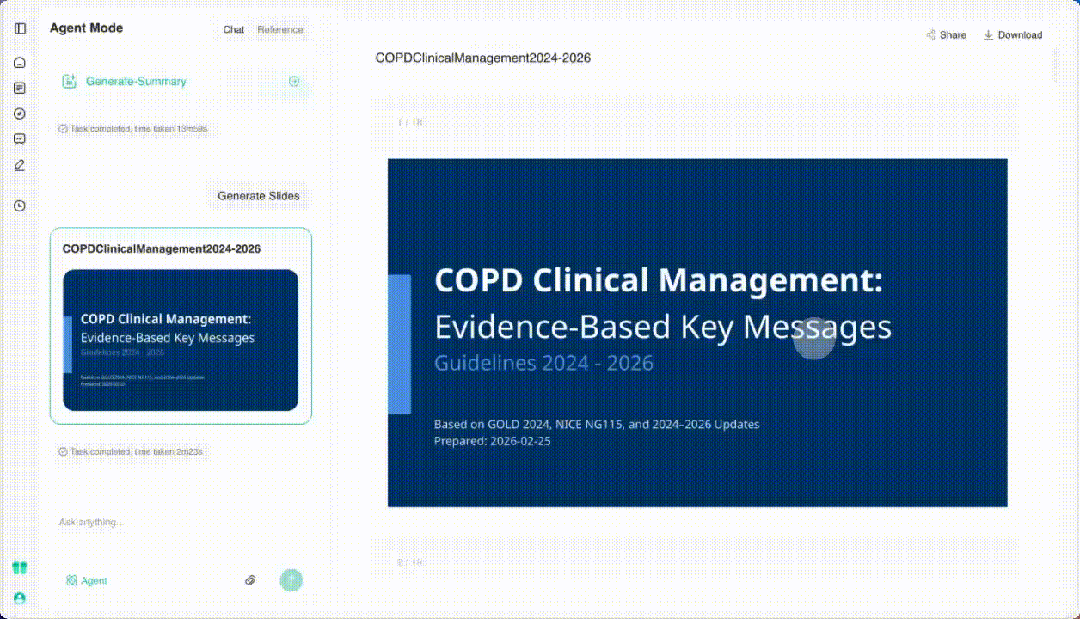
Task: Click arrow icon beside Generate-Summary
Action: [294, 81]
